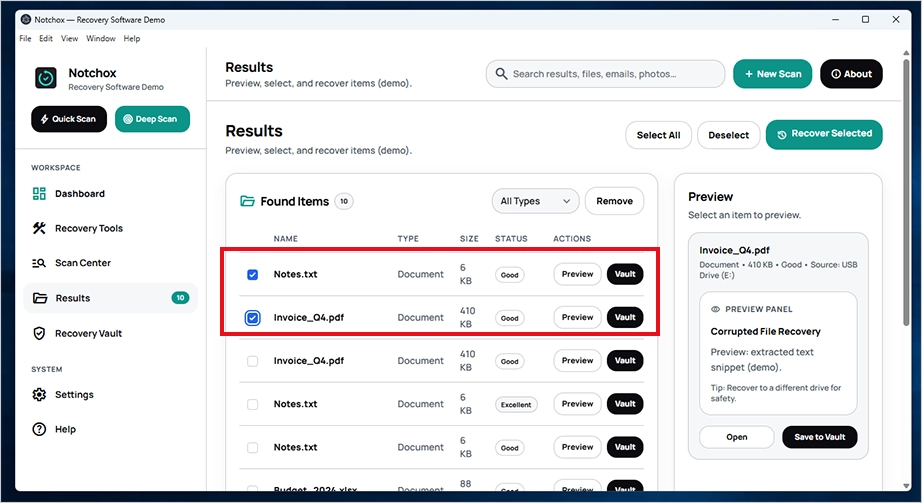922x503 pixels.
Task: Preview the first Notes.txt file
Action: tap(577, 274)
